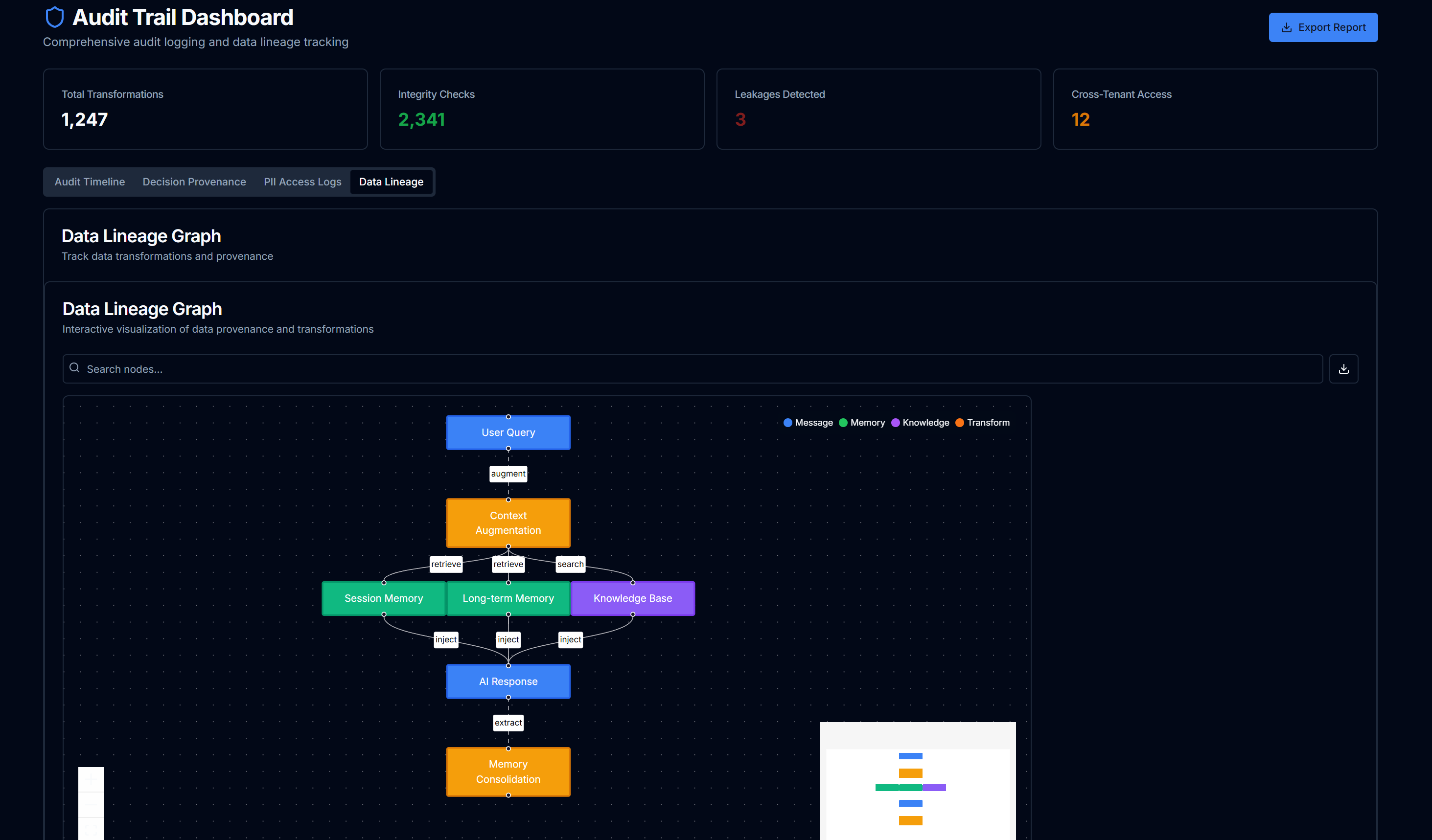
Task: Expand the Memory Consolidation node
Action: pos(508,772)
